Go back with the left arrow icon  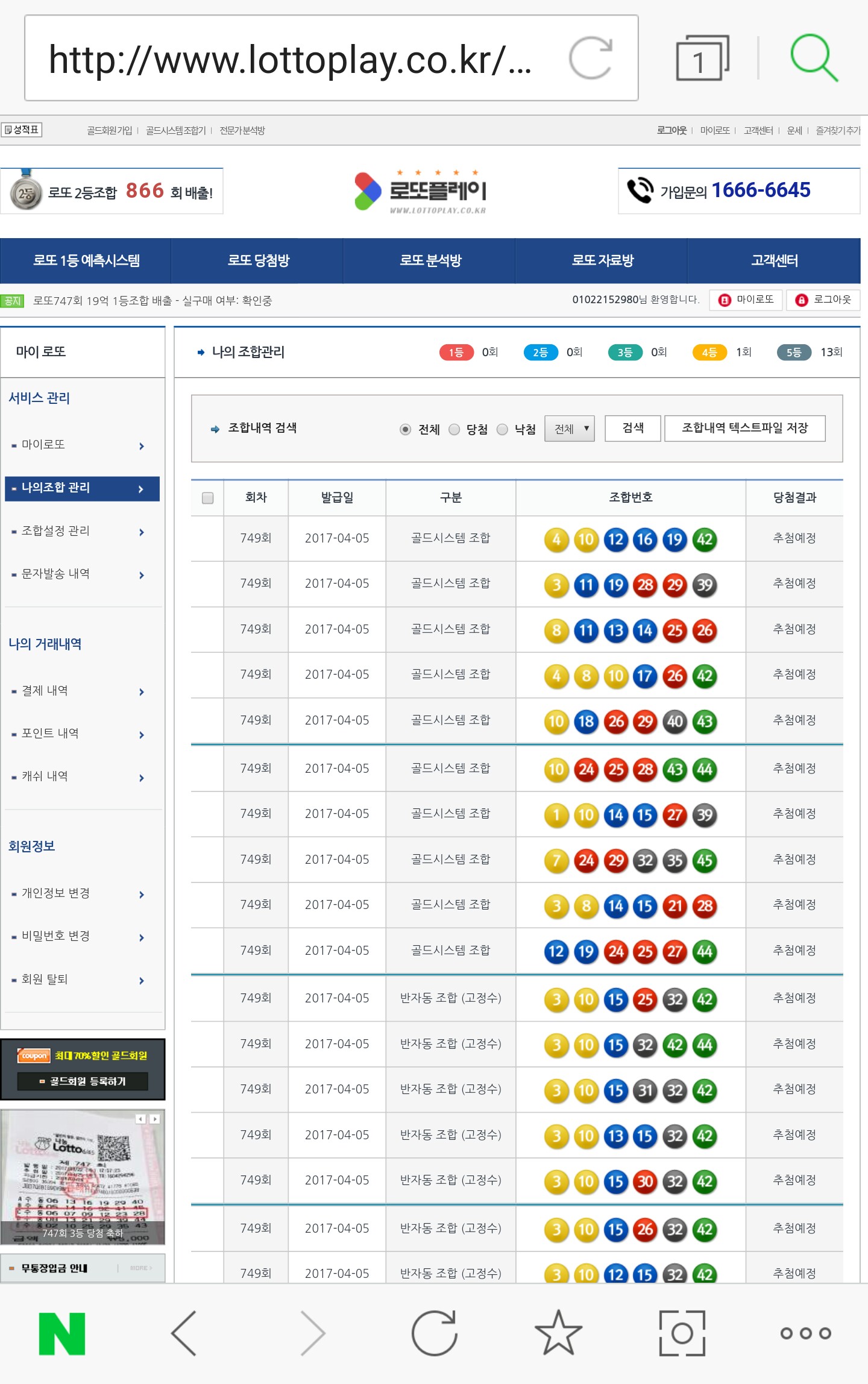click(184, 1333)
